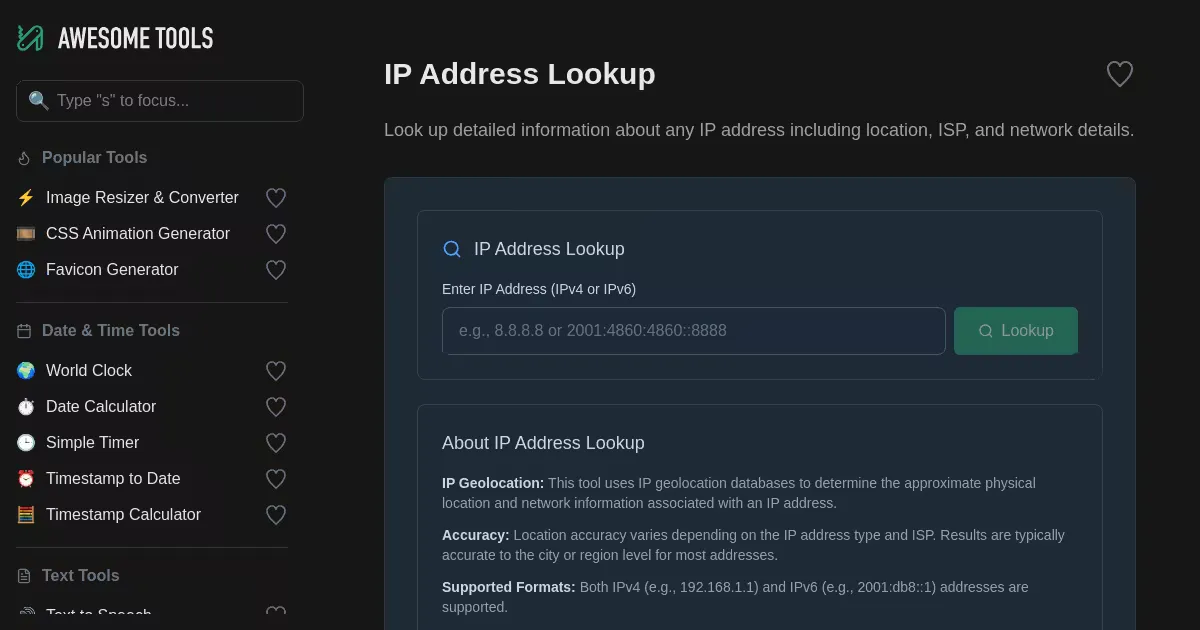The width and height of the screenshot is (1200, 630).
Task: Click the lightning bolt Image Resizer icon
Action: pos(26,198)
